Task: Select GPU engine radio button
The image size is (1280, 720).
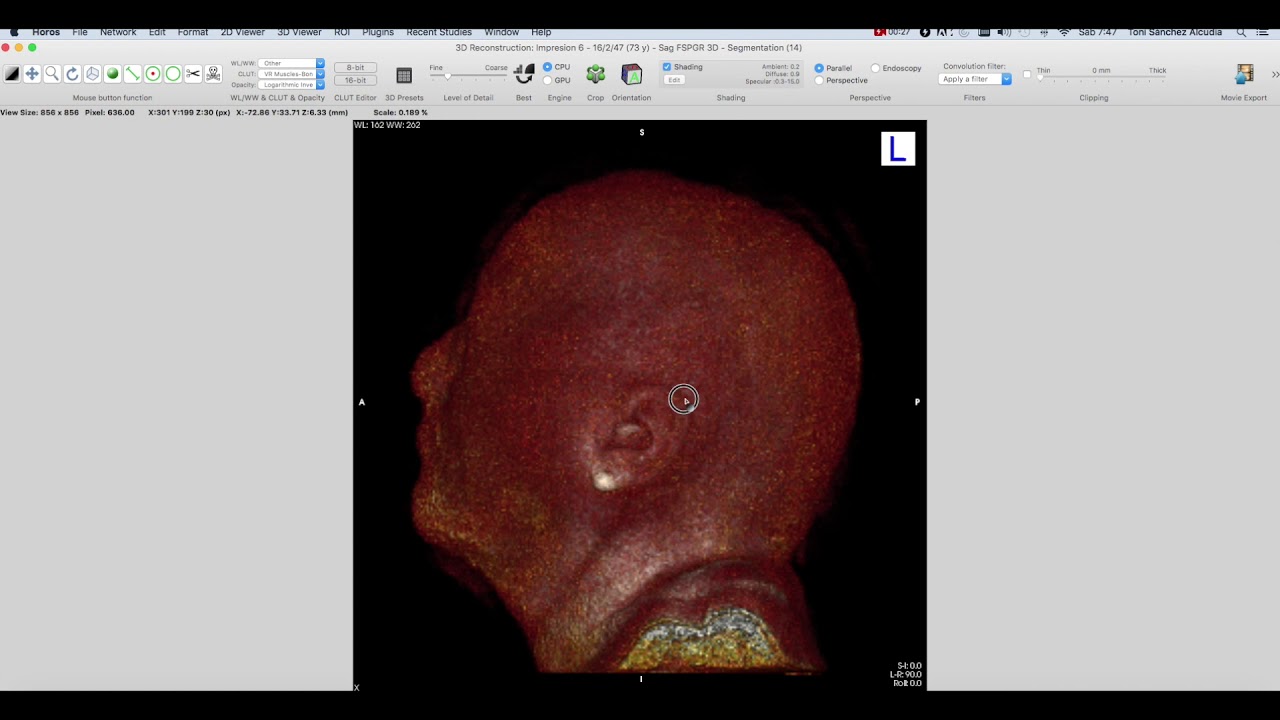Action: (x=547, y=80)
